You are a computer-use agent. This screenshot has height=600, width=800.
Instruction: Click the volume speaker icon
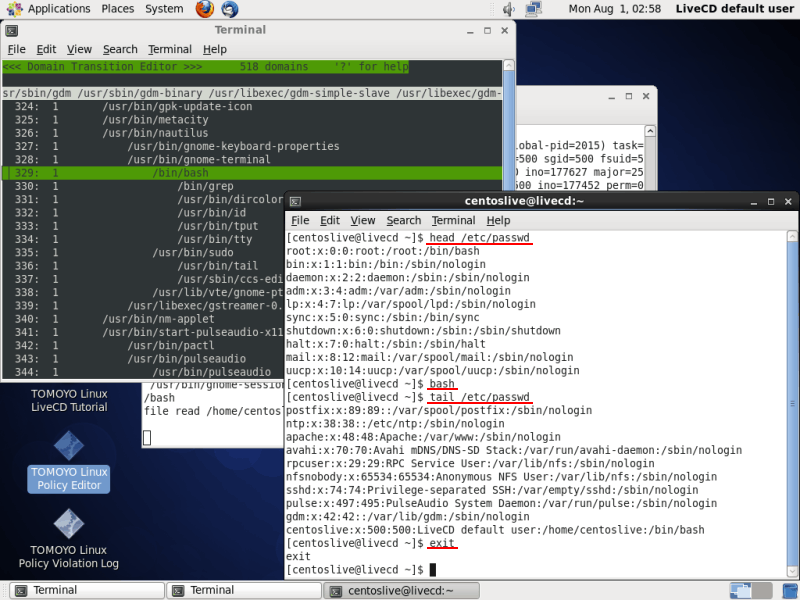(x=509, y=9)
